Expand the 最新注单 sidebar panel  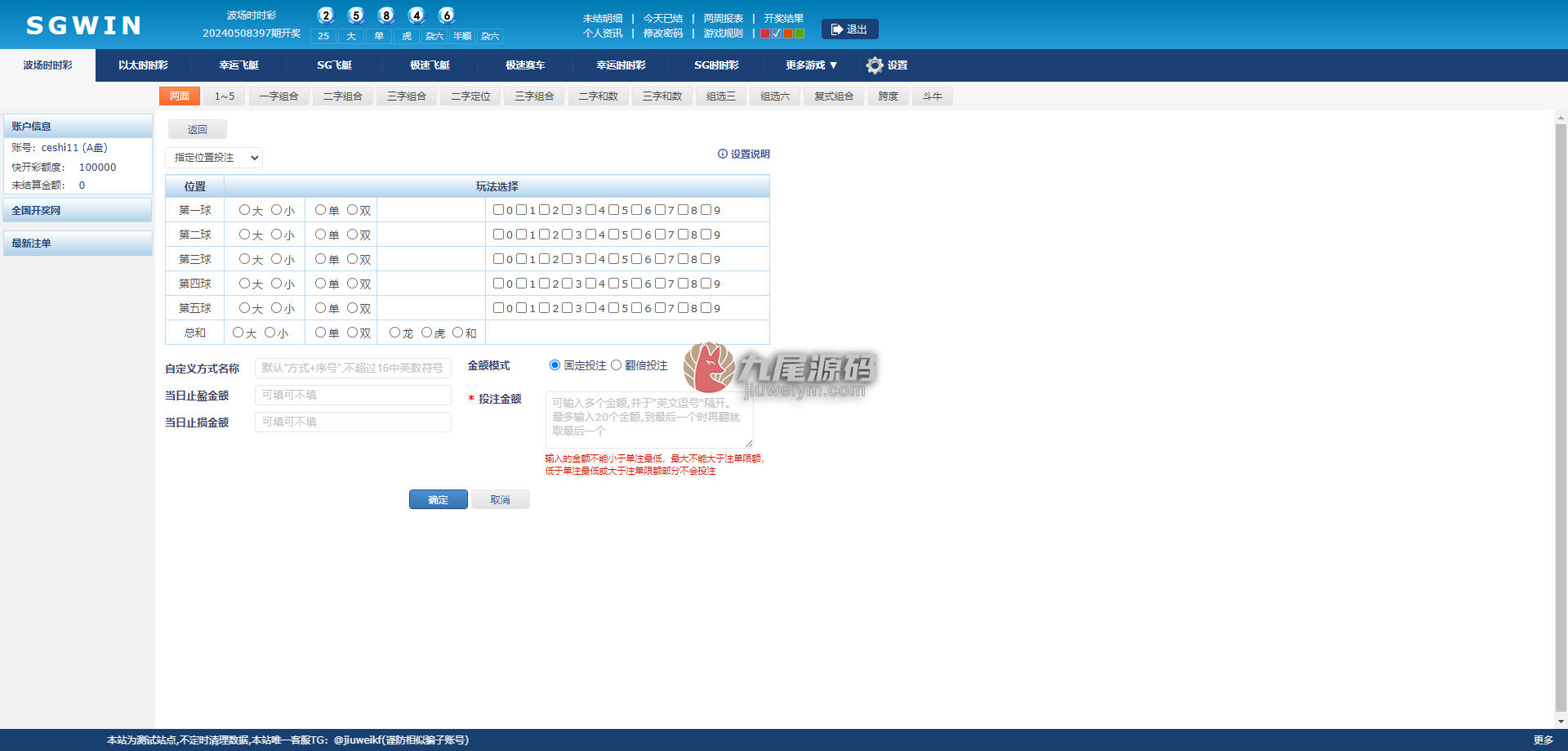pos(78,244)
